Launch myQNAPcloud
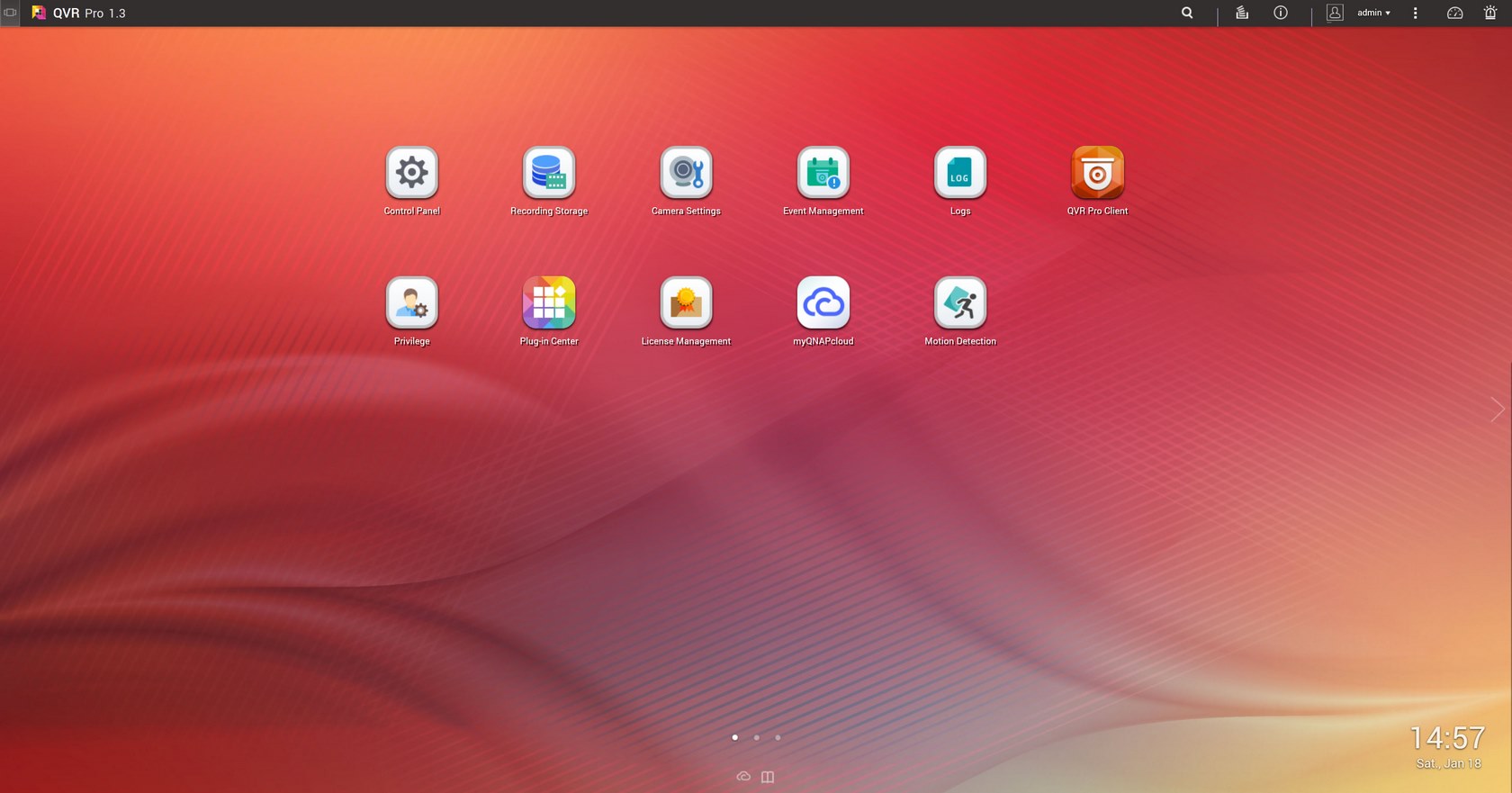 [x=823, y=302]
